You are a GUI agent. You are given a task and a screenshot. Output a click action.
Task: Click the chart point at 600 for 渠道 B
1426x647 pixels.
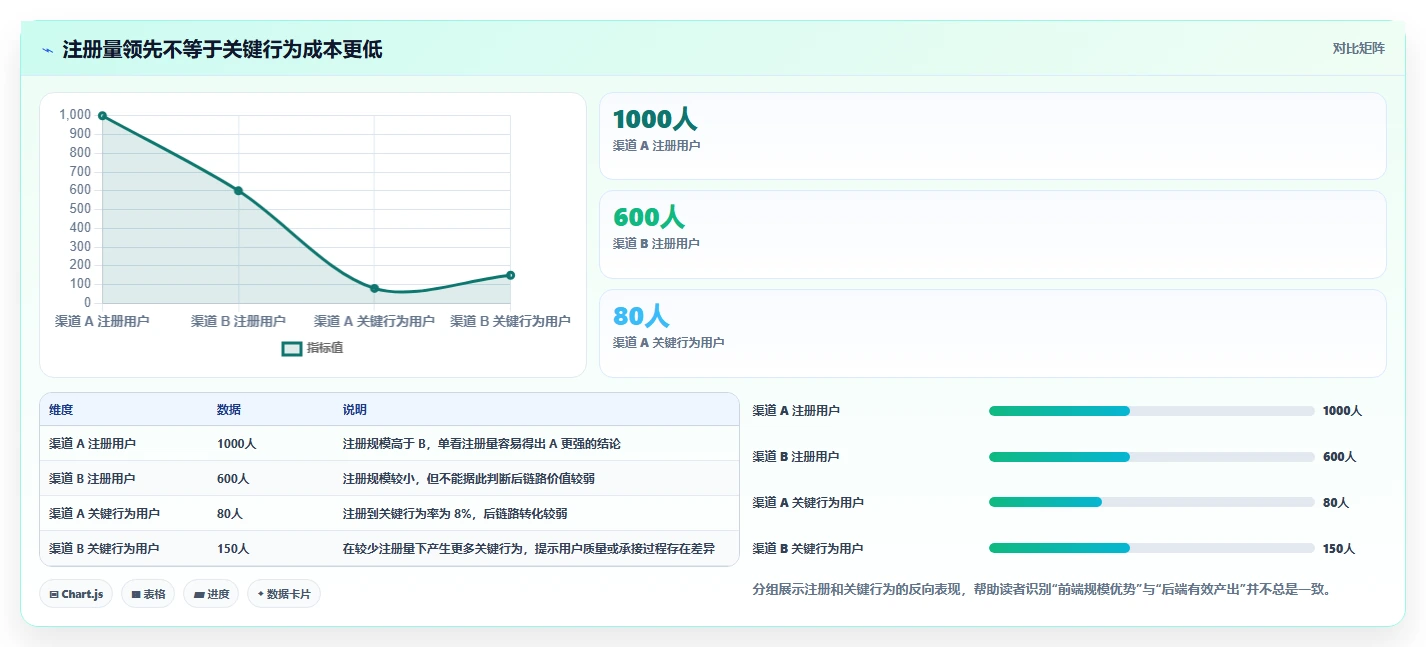point(238,191)
